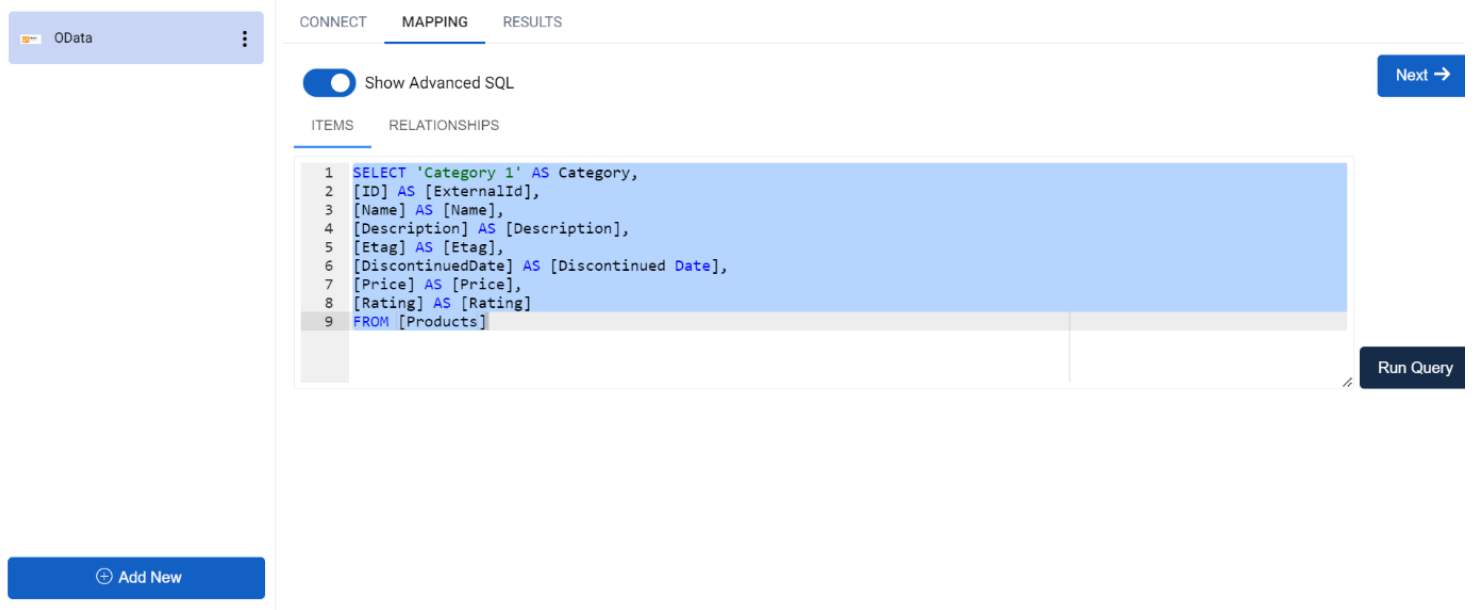Open the three-dot menu on the OData card
The height and width of the screenshot is (610, 1478).
tap(245, 37)
